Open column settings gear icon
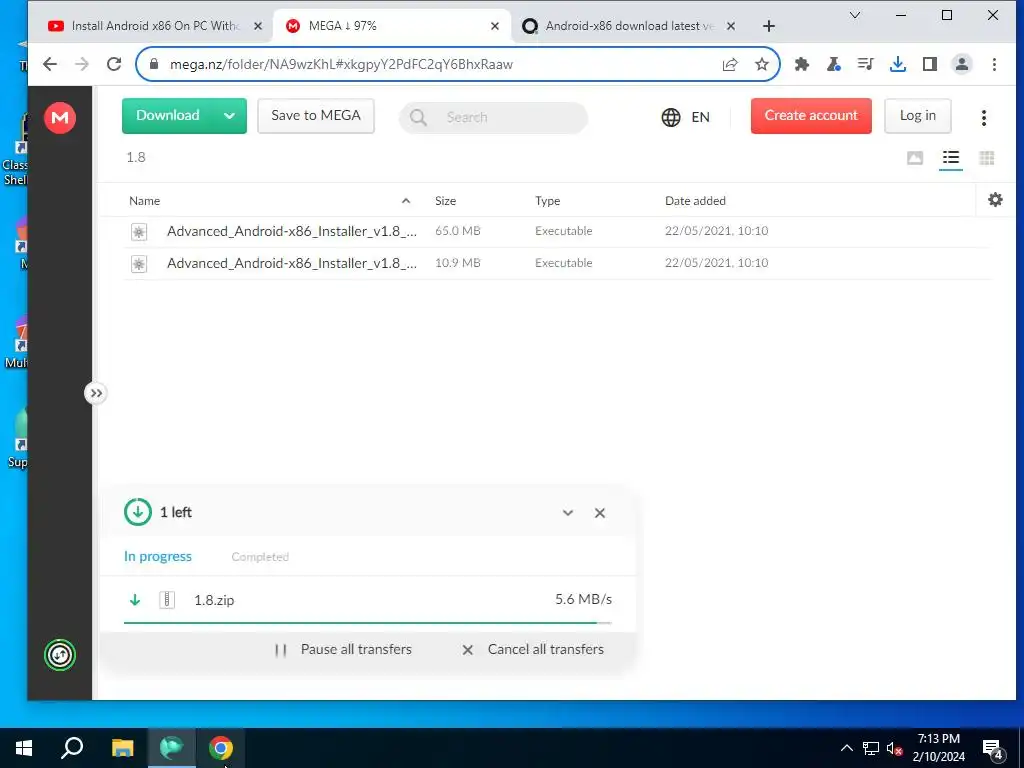Image resolution: width=1024 pixels, height=768 pixels. 995,200
